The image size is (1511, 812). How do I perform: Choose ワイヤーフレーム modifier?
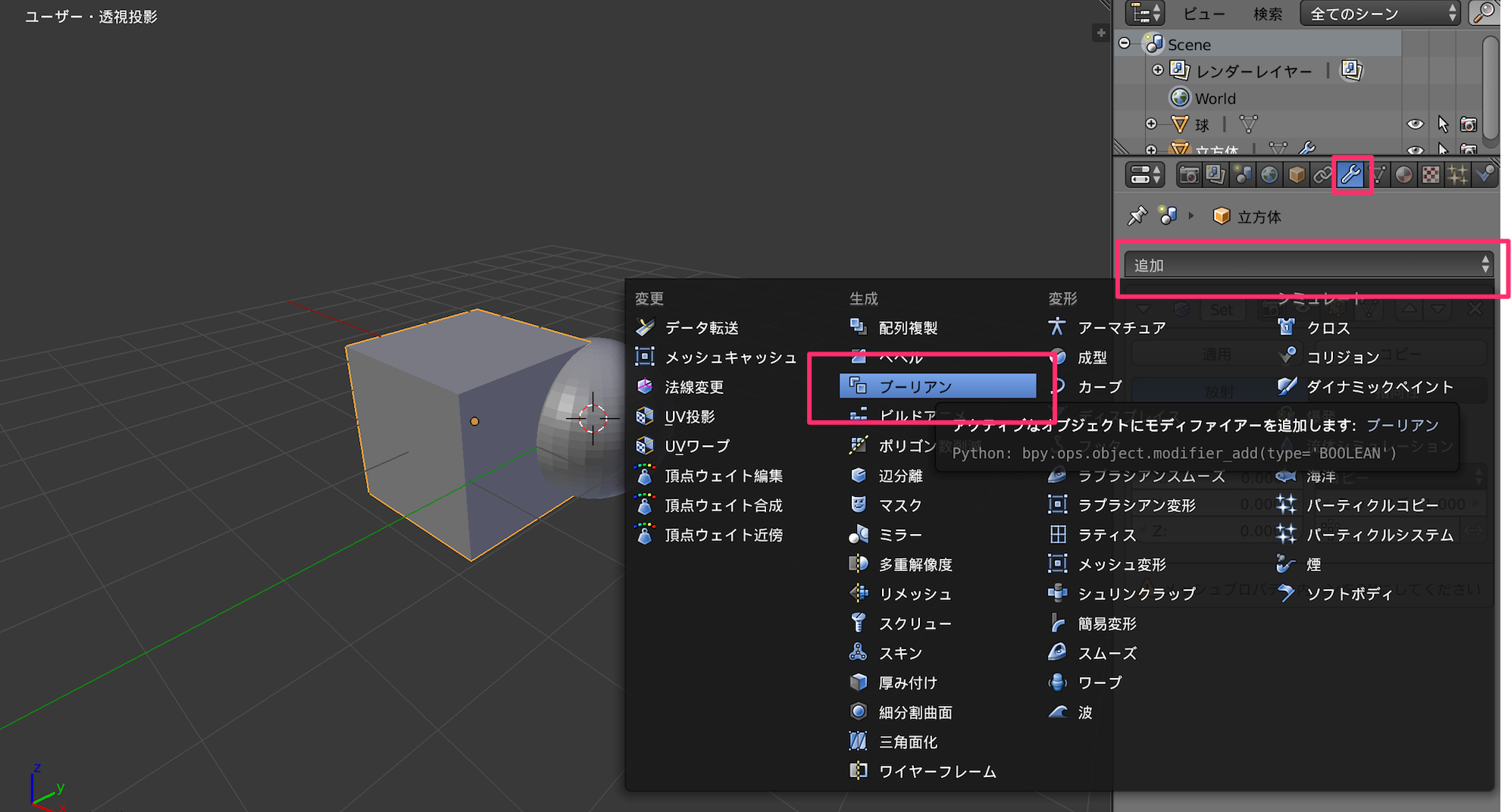tap(938, 771)
